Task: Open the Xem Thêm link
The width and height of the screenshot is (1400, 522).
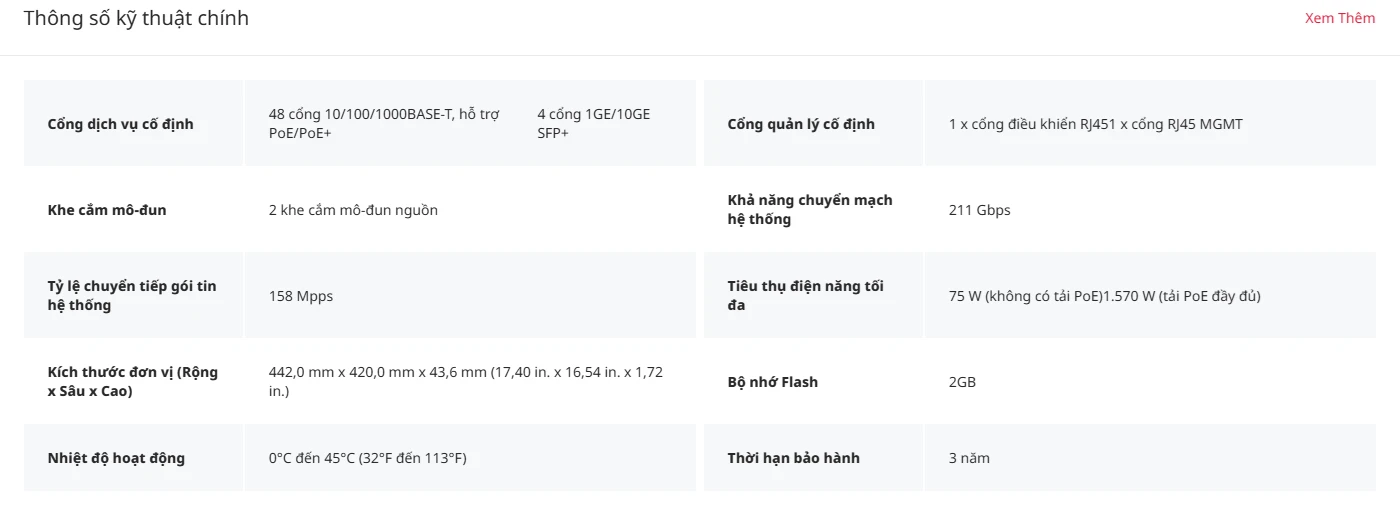Action: [x=1339, y=18]
